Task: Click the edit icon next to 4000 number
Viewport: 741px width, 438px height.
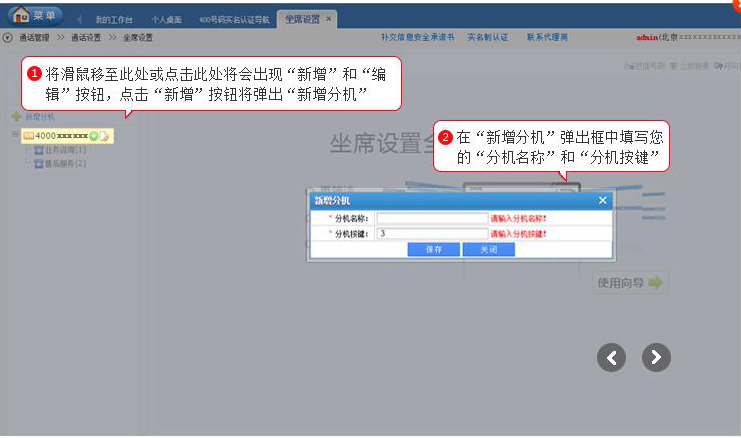Action: point(104,135)
